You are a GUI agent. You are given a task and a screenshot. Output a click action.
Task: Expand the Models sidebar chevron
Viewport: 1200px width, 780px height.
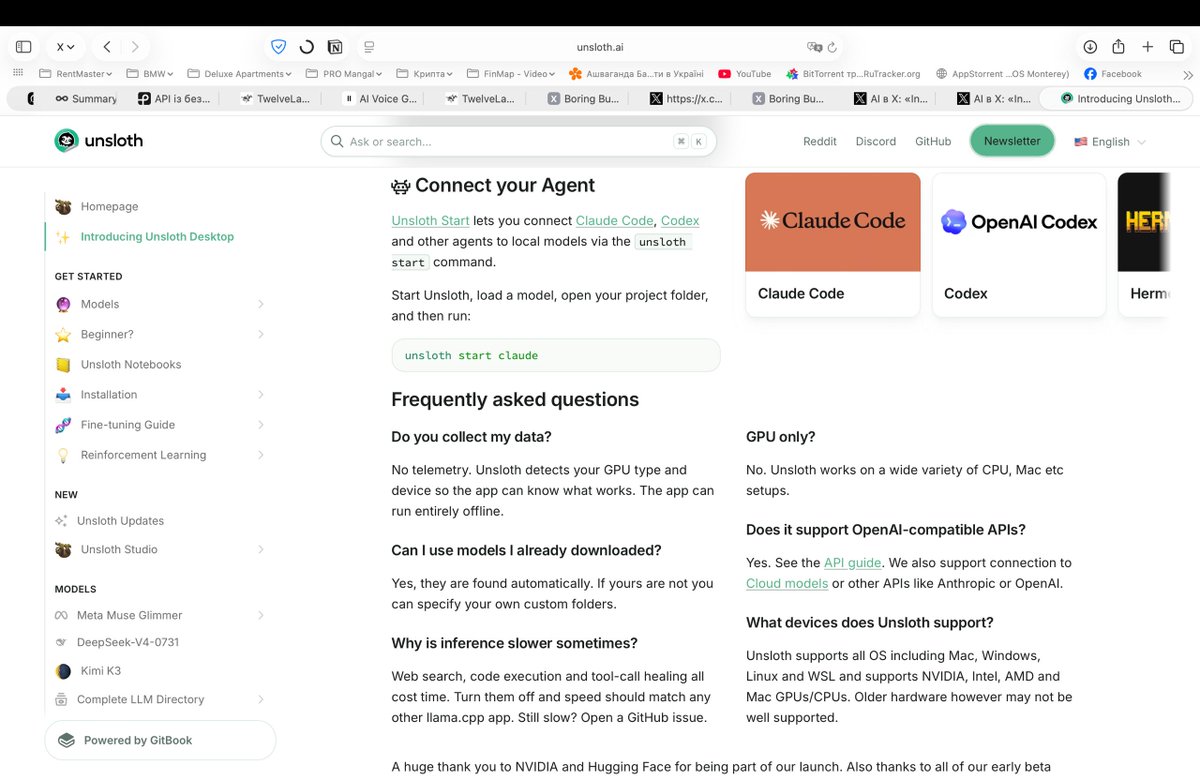coord(260,304)
